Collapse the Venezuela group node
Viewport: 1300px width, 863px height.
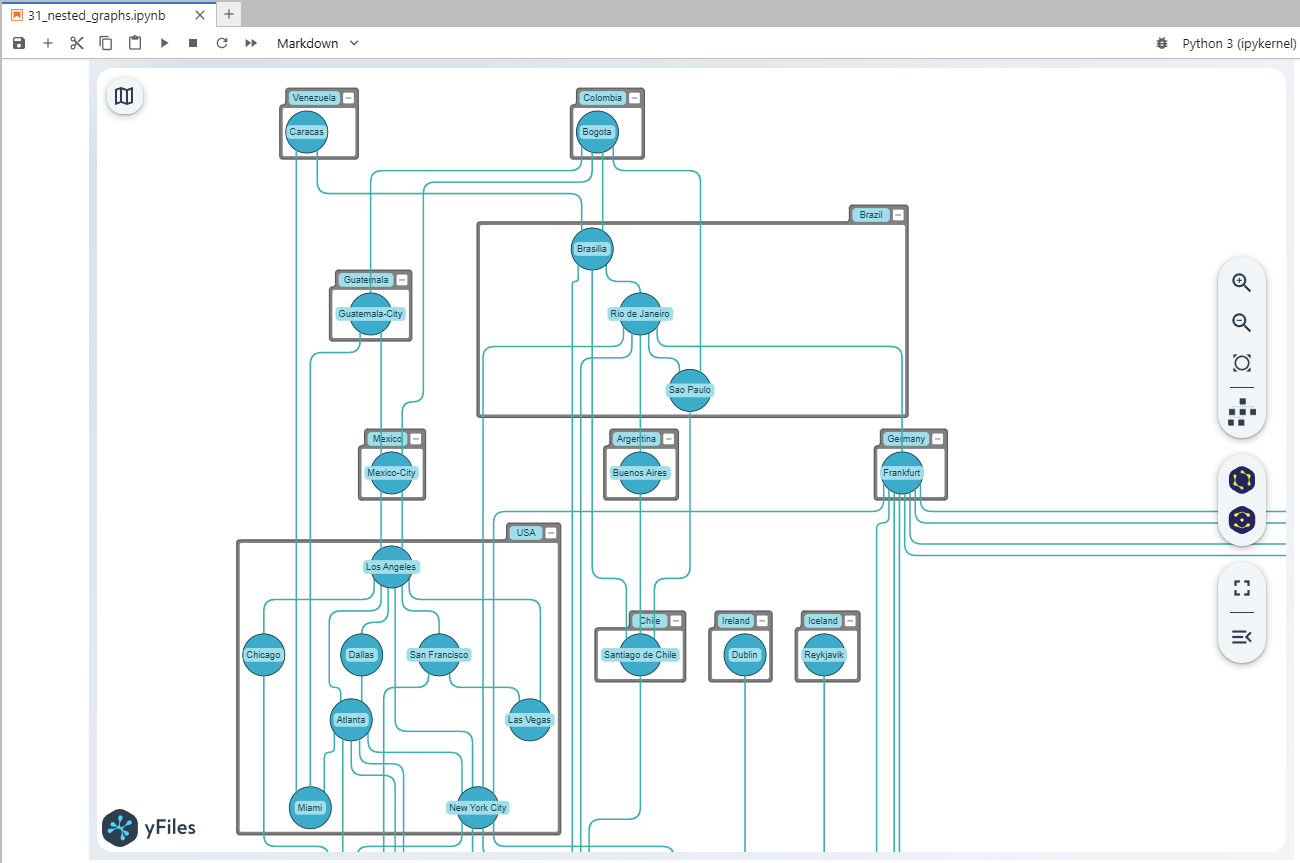coord(348,98)
